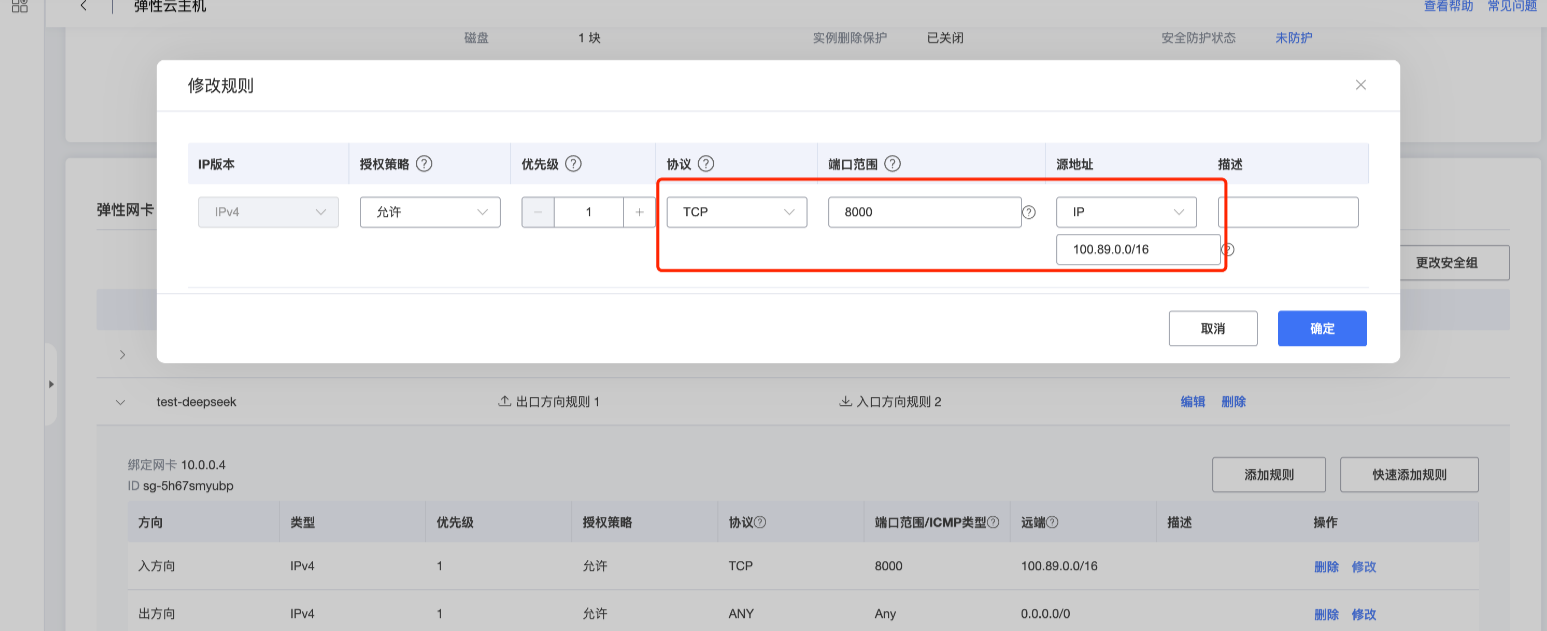The image size is (1547, 631).
Task: Click the 未防护 security status link
Action: (x=1293, y=38)
